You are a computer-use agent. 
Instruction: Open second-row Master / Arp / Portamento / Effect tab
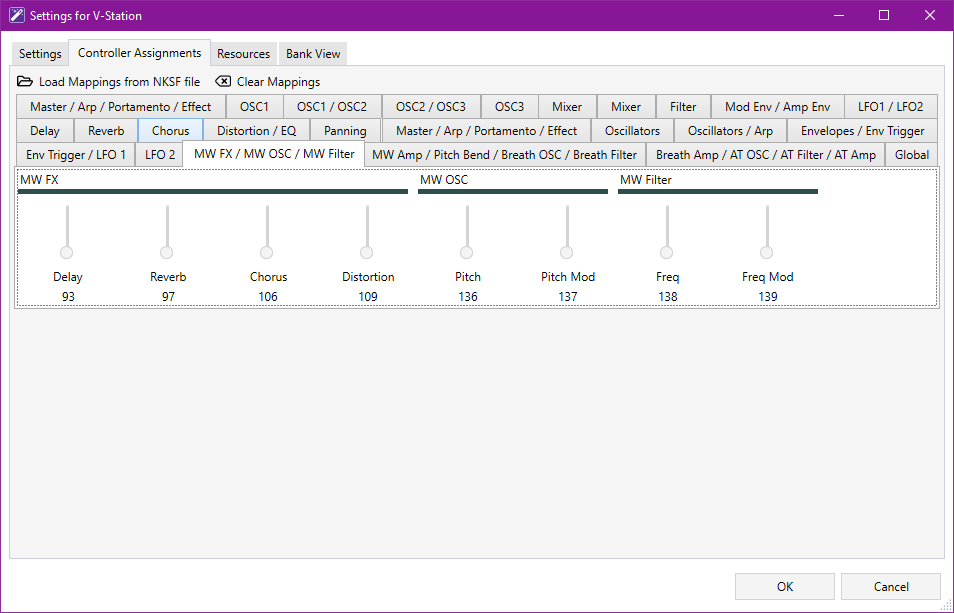[x=486, y=131]
